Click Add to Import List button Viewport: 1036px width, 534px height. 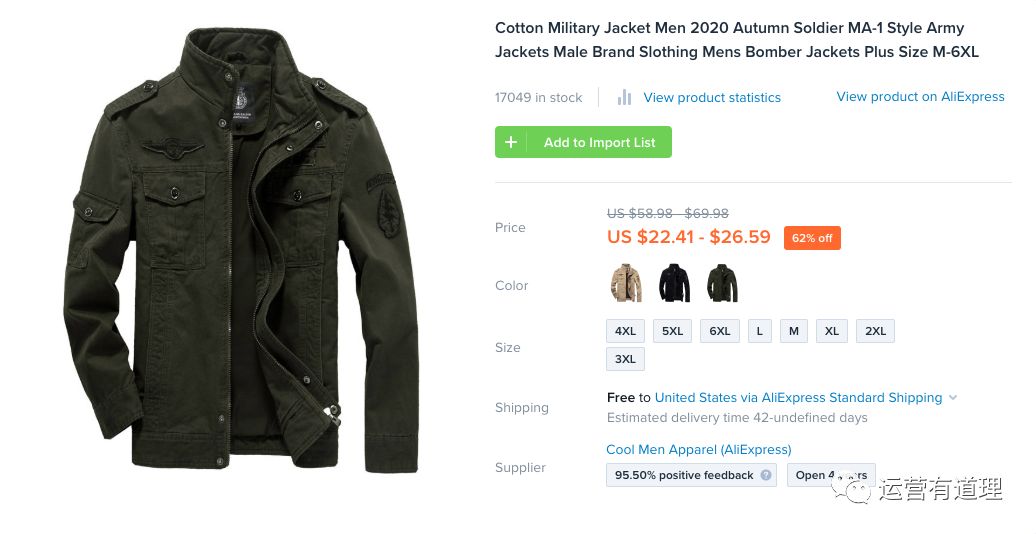[583, 142]
